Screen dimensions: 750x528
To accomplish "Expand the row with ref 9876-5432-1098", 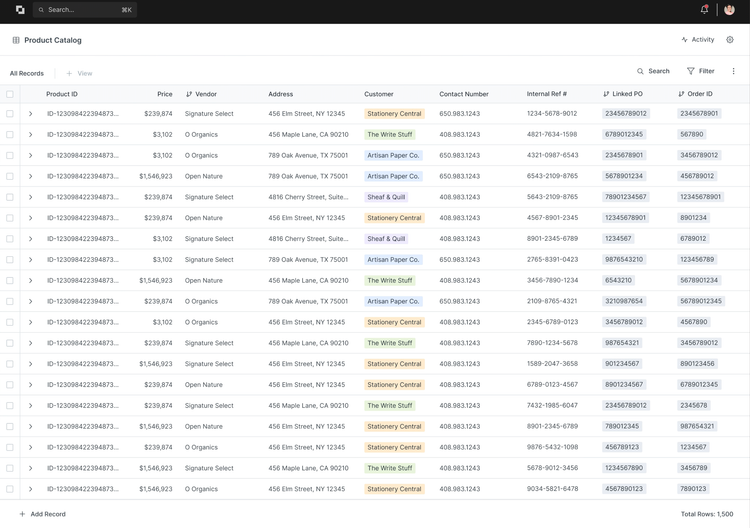I will (30, 448).
